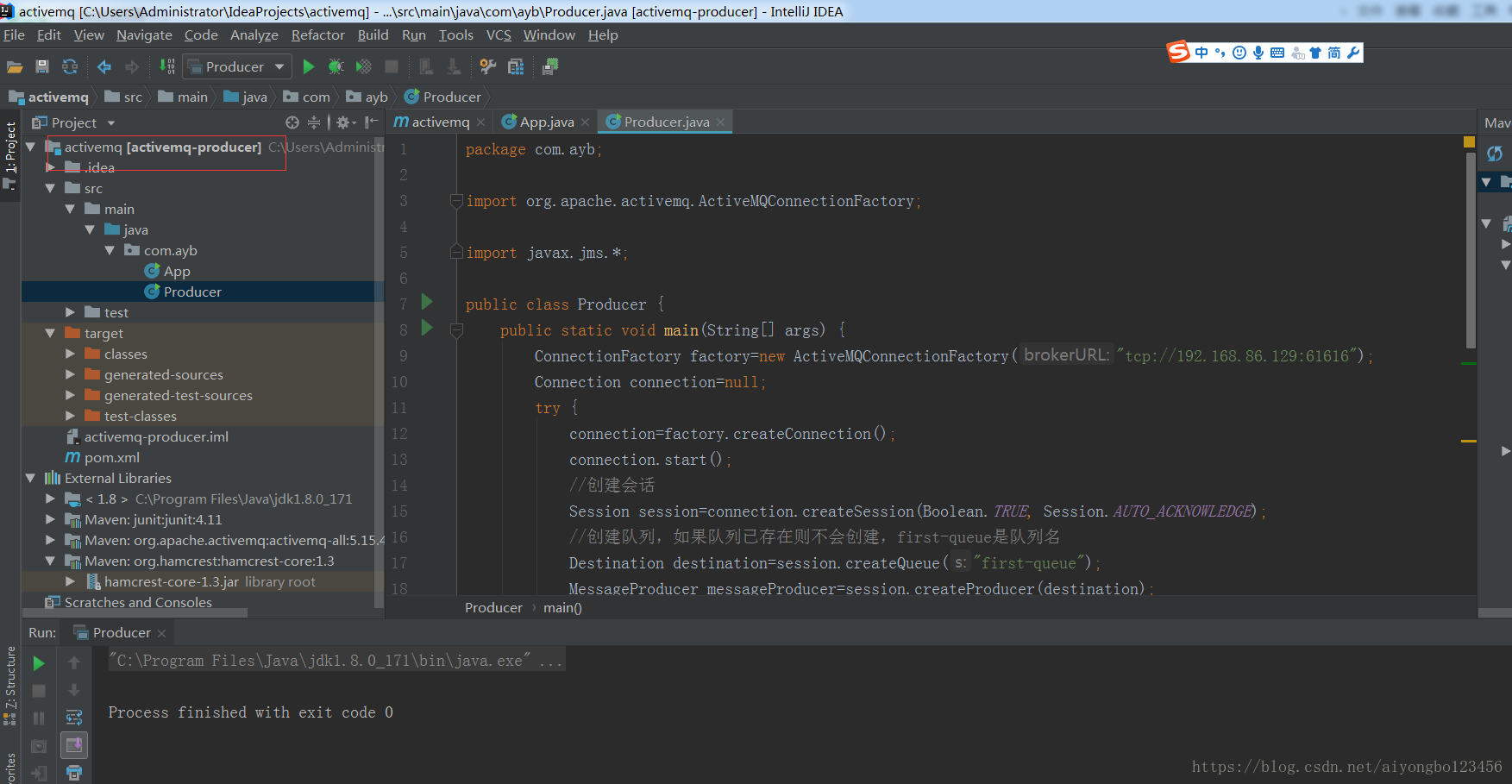
Task: Close the Producer run tab
Action: pos(161,633)
